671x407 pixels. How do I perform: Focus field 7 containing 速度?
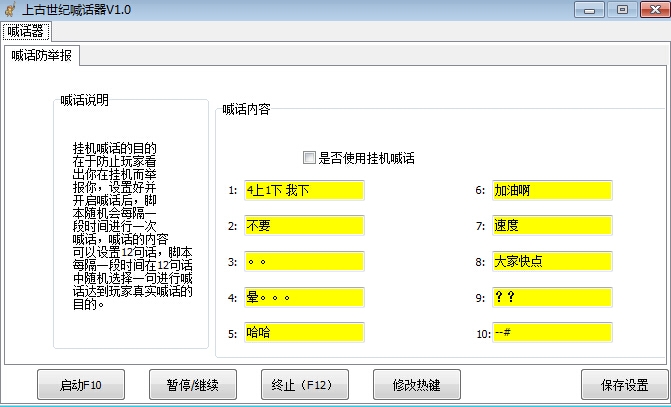pos(552,226)
